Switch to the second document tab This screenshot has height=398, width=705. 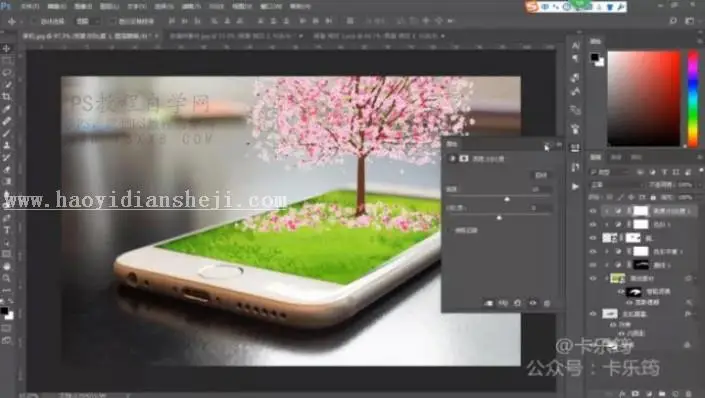coord(235,36)
